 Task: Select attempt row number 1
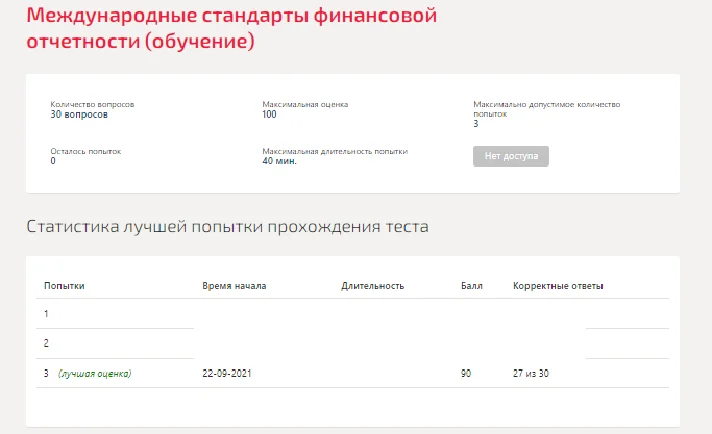tap(352, 314)
